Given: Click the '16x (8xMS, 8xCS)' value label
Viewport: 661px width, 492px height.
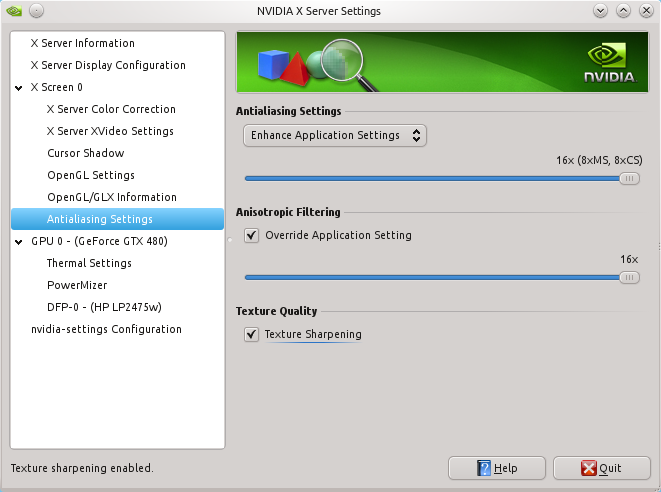Looking at the screenshot, I should tap(599, 160).
